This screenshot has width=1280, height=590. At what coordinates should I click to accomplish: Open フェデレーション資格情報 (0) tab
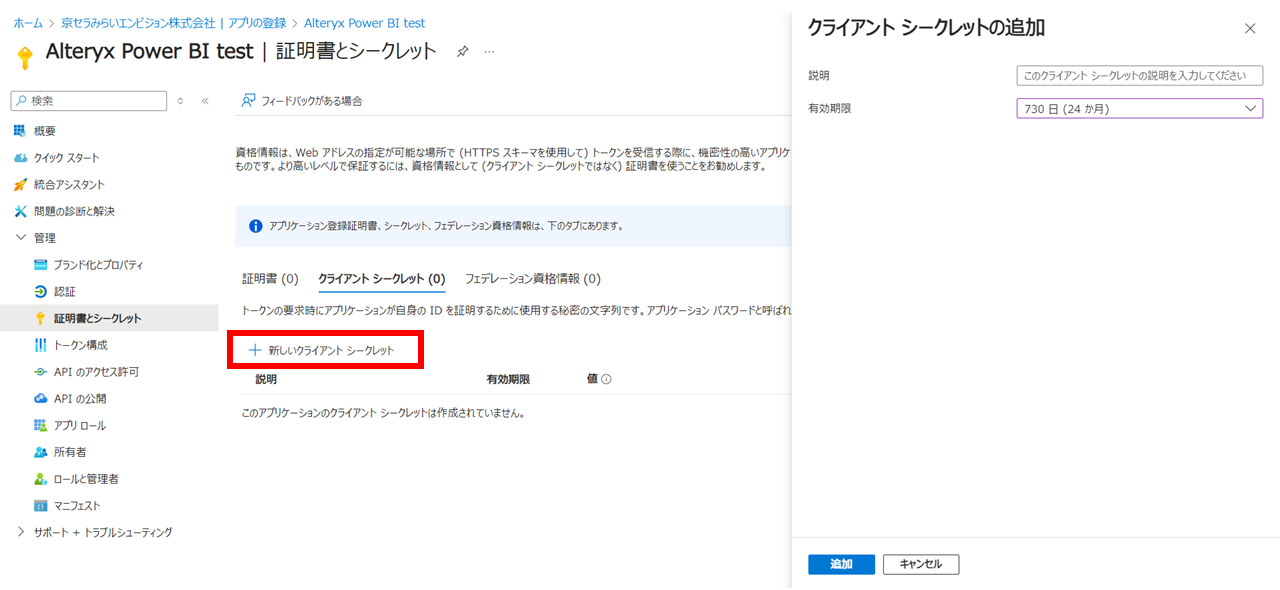pyautogui.click(x=533, y=279)
